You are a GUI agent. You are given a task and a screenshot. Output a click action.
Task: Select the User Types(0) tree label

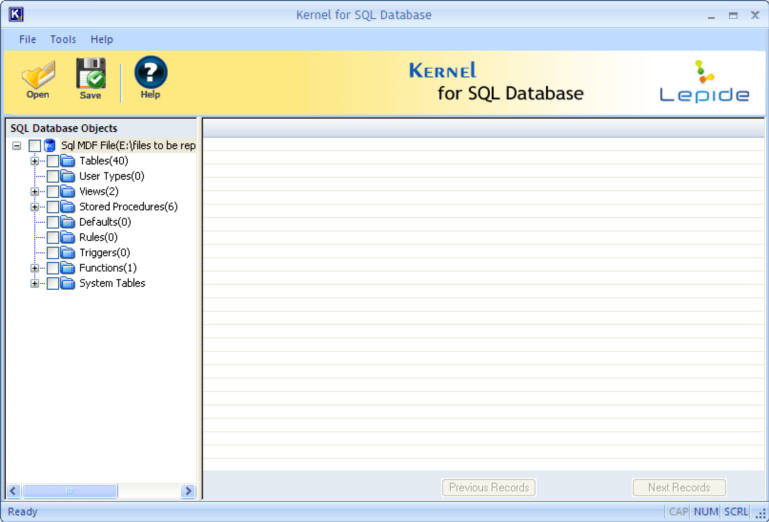pyautogui.click(x=112, y=176)
